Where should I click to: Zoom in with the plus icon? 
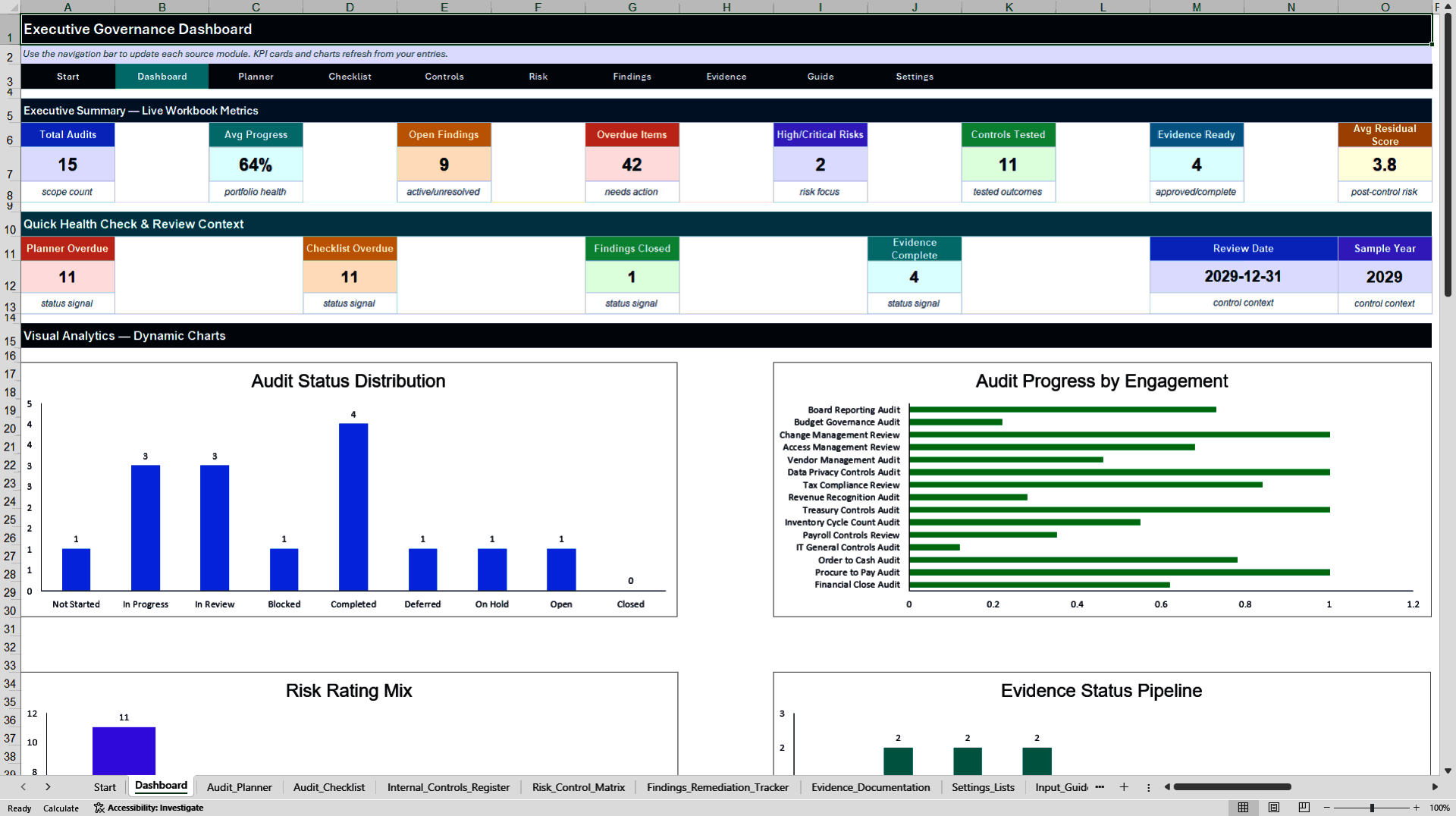click(x=1416, y=808)
